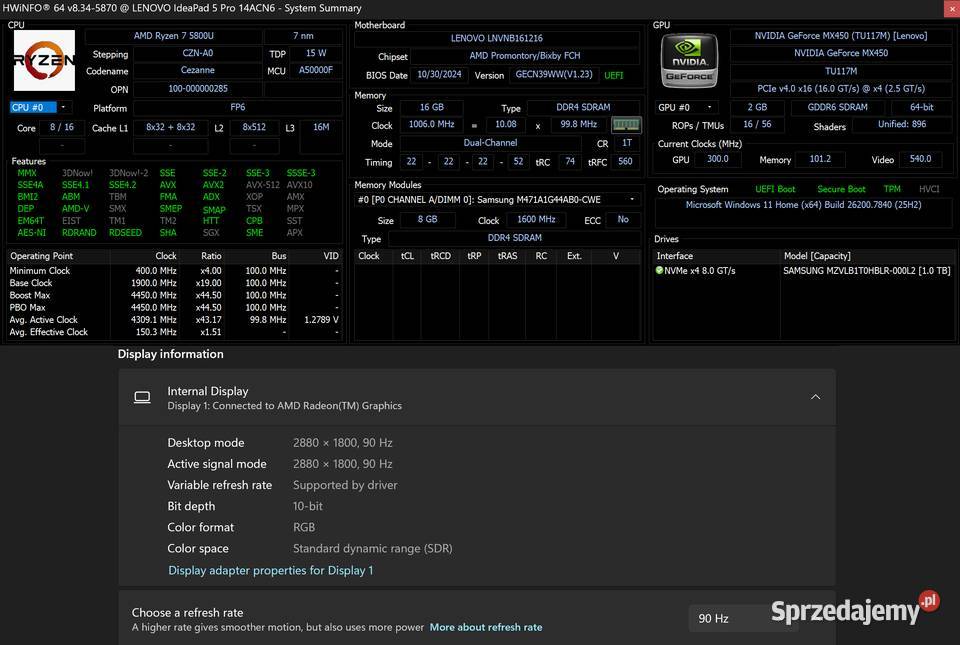960x645 pixels.
Task: Open the More about refresh rate link
Action: coord(486,627)
